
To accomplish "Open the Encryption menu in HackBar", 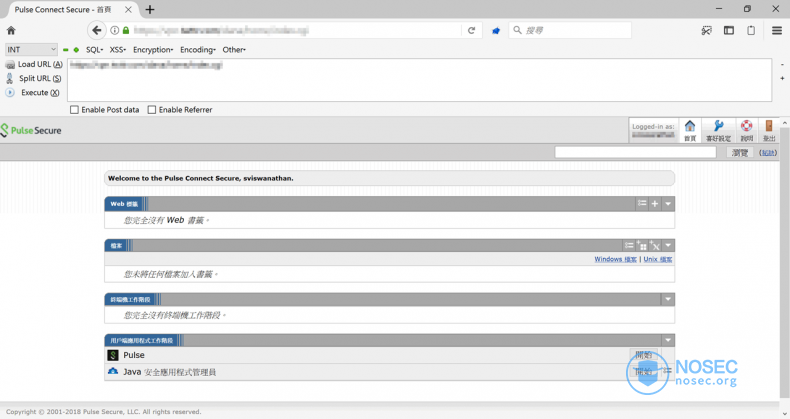I will tap(153, 50).
